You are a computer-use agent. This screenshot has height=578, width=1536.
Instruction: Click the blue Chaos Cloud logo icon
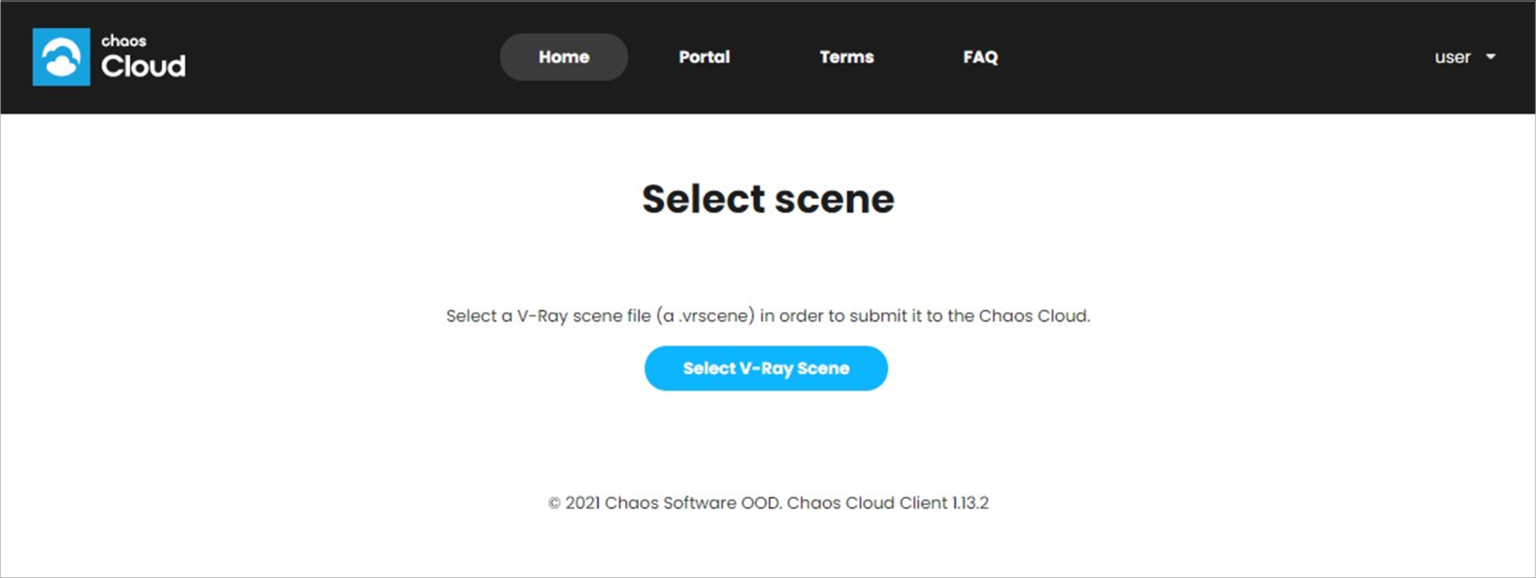click(x=61, y=57)
